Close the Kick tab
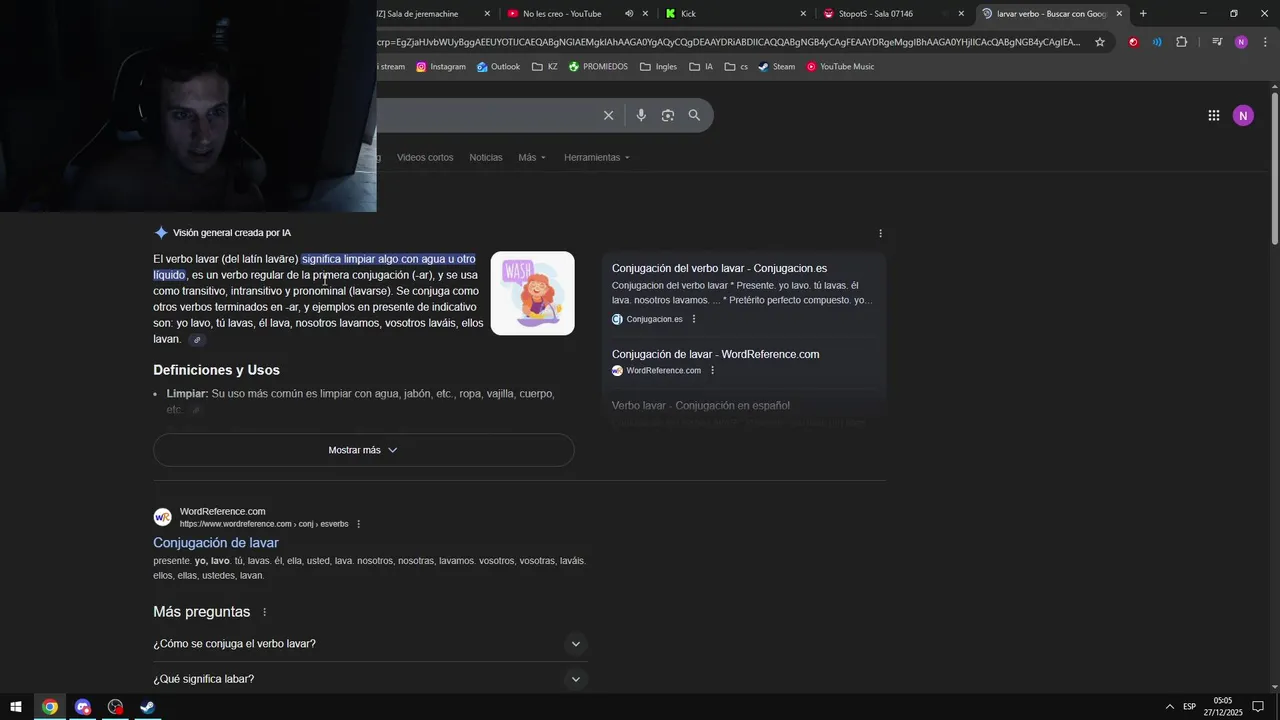 [x=803, y=13]
